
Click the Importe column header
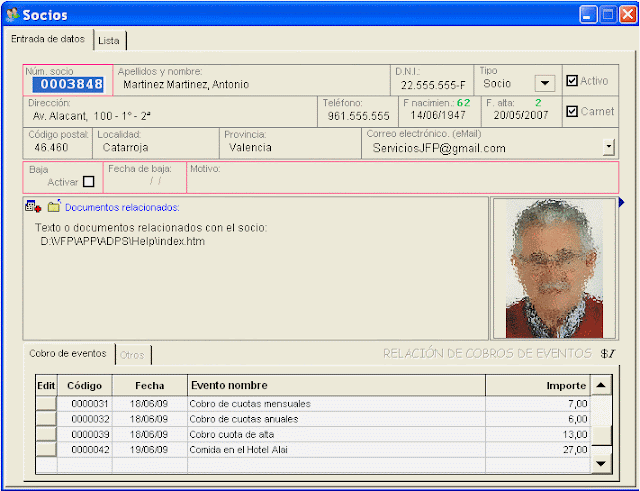click(538, 385)
